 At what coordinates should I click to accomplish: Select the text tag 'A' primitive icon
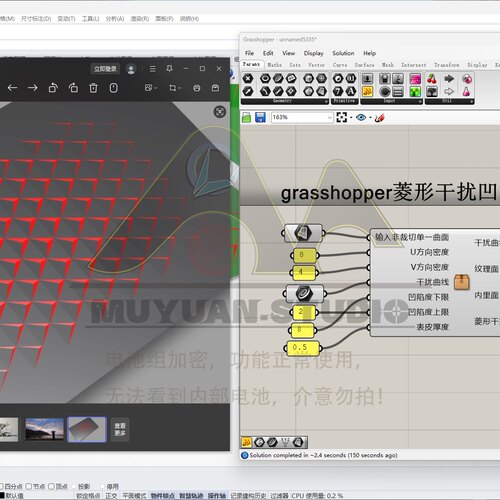pyautogui.click(x=351, y=91)
